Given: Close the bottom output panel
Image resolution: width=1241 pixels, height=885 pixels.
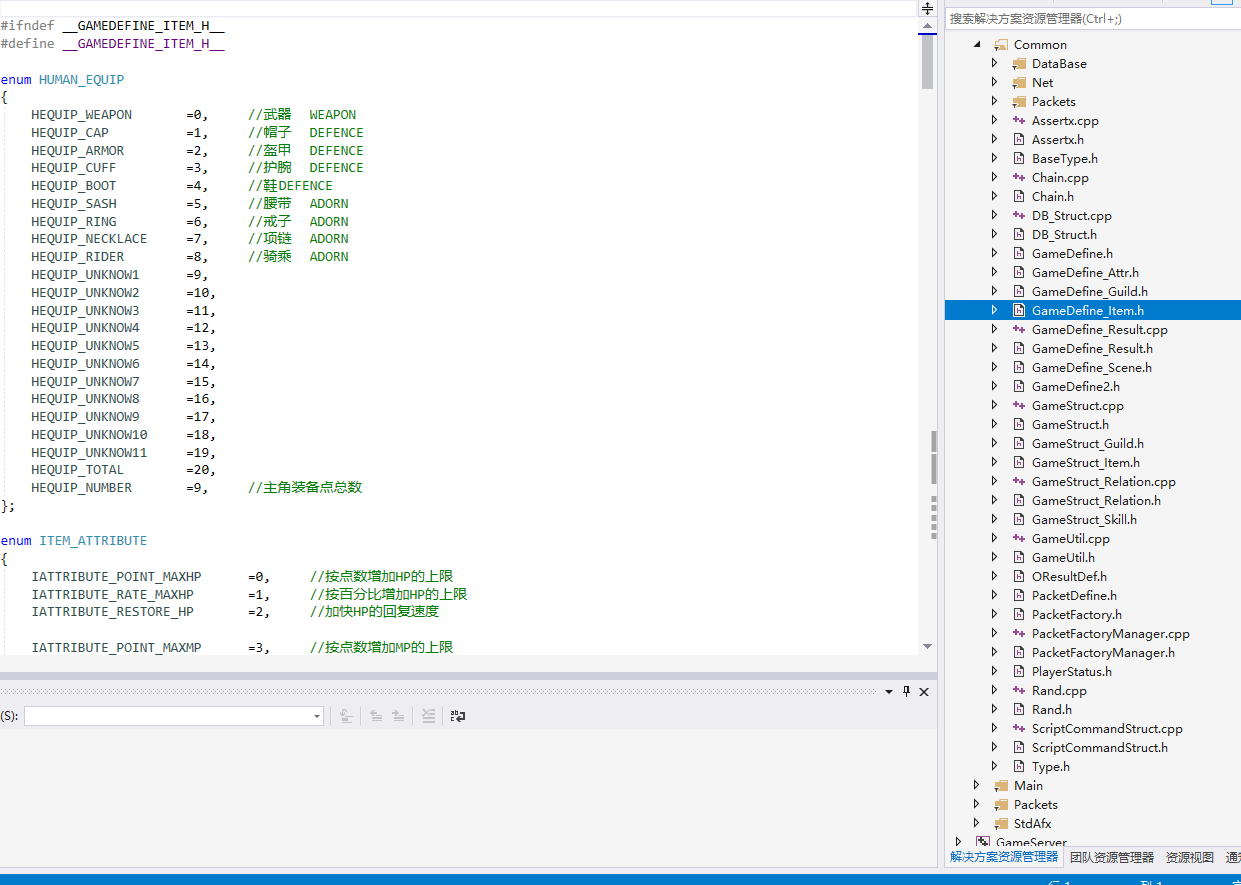Looking at the screenshot, I should point(924,692).
